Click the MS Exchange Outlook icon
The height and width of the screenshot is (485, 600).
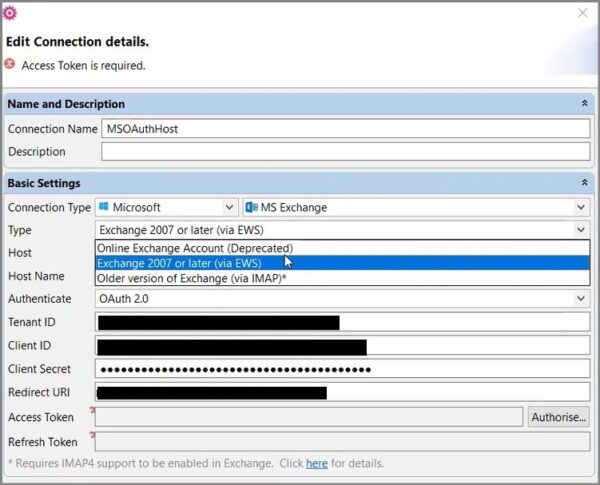(251, 207)
